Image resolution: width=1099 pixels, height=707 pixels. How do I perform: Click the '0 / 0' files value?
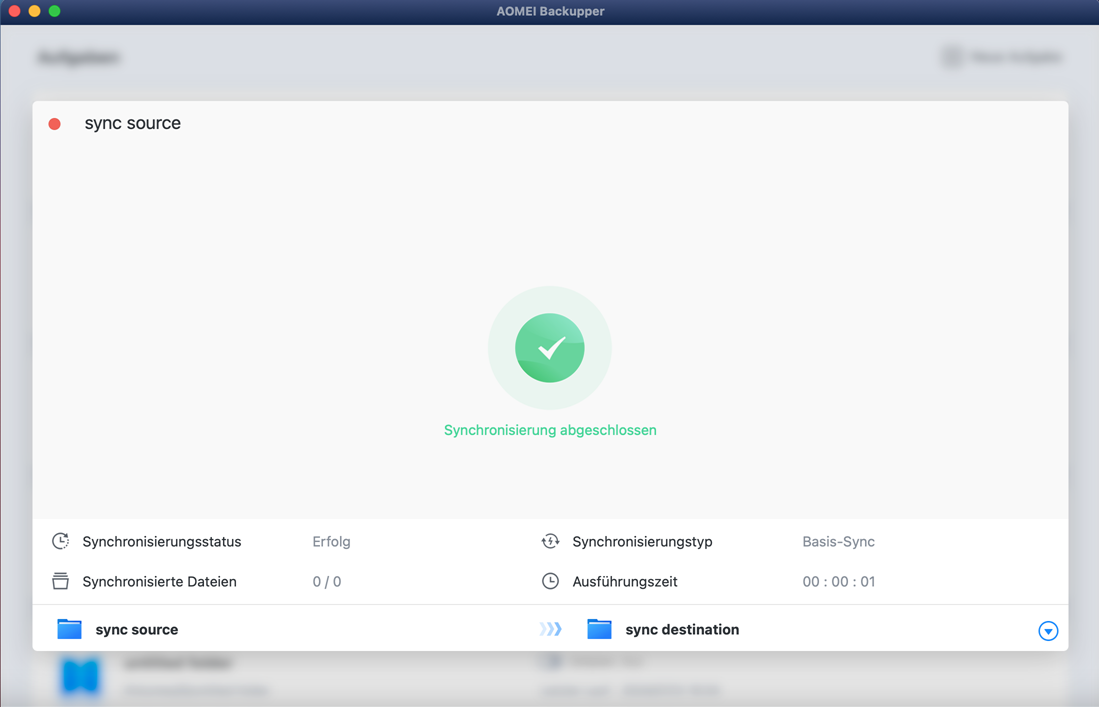click(327, 582)
